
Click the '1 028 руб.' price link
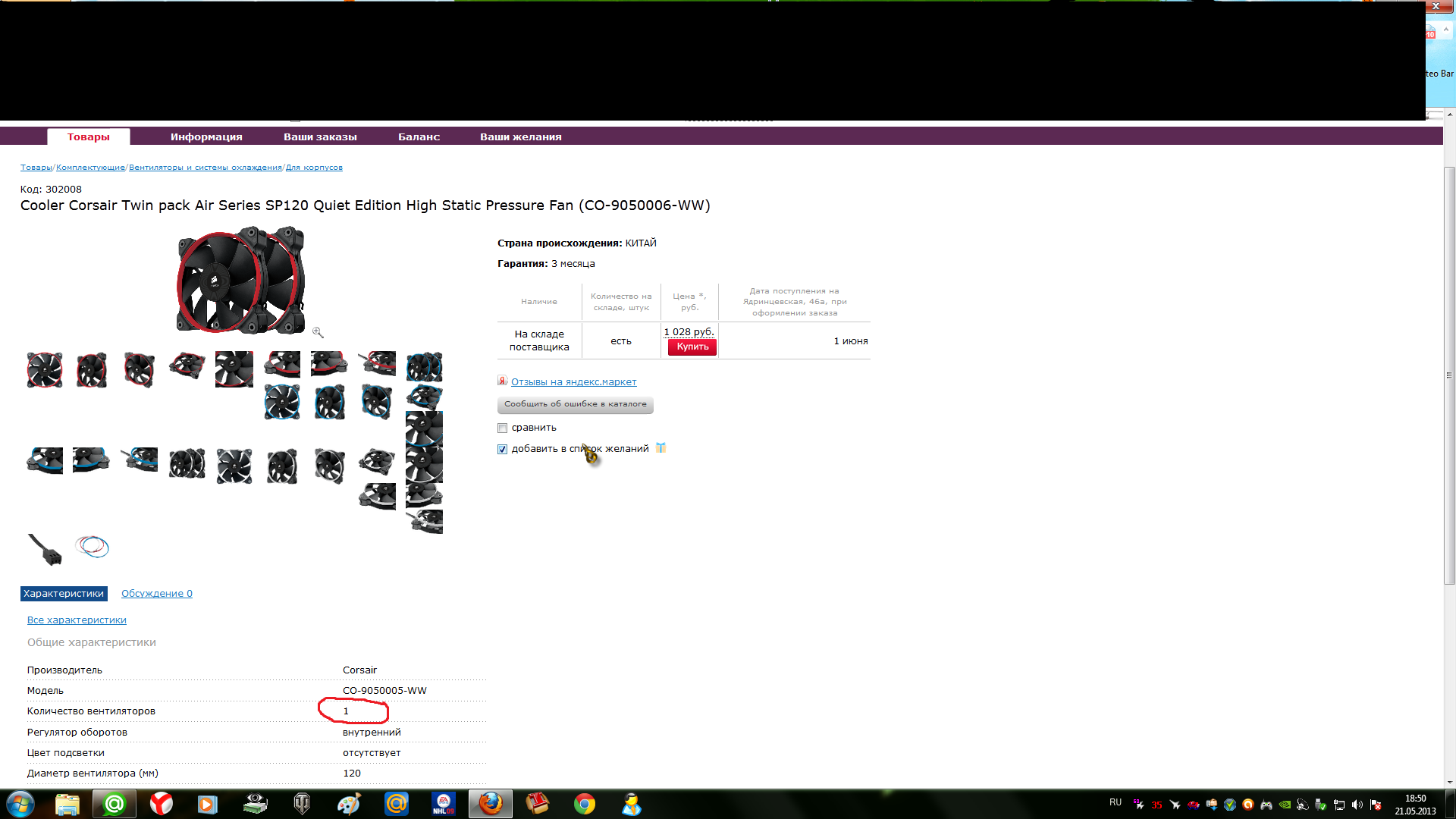pos(689,332)
